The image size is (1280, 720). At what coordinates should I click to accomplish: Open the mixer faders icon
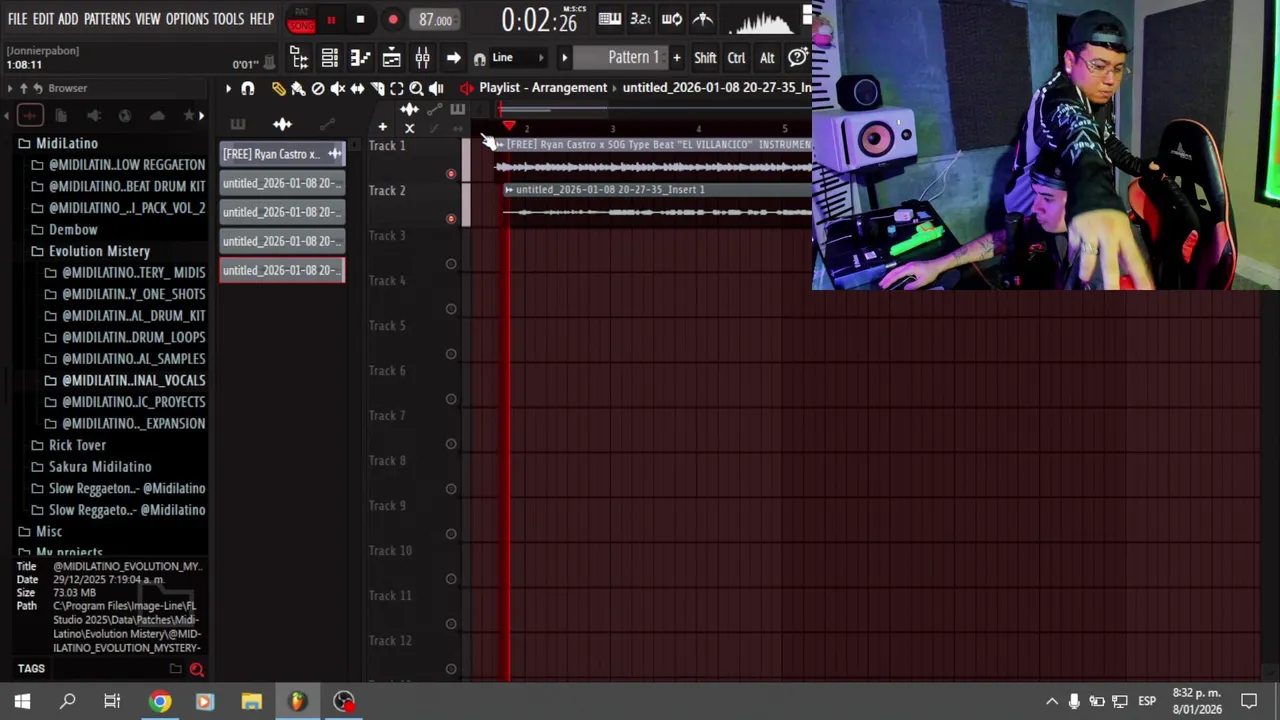click(422, 58)
